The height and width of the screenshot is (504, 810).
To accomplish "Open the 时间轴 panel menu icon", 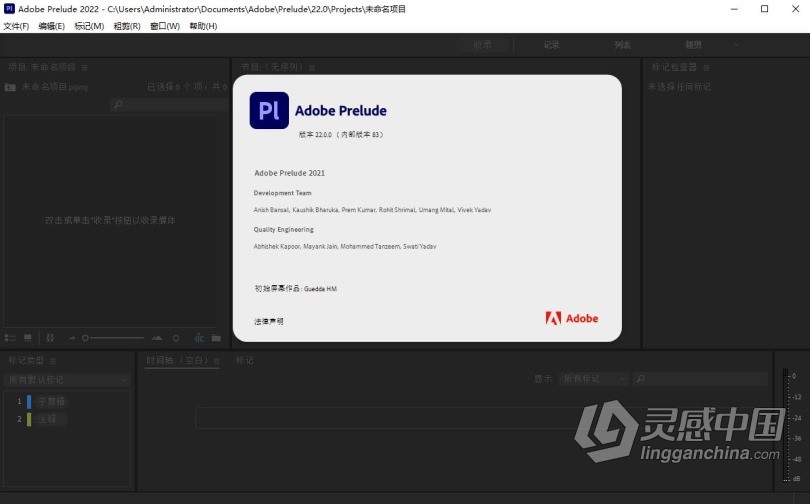I will 216,360.
